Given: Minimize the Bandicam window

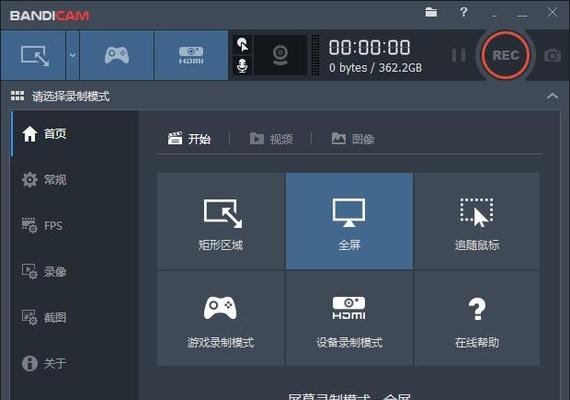Looking at the screenshot, I should click(522, 15).
